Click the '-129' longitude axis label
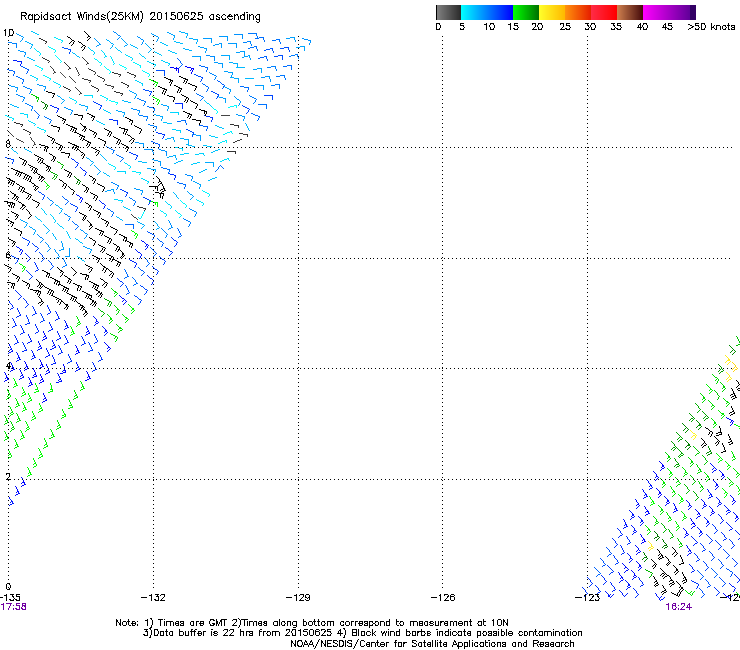Image resolution: width=740 pixels, height=650 pixels. click(298, 598)
